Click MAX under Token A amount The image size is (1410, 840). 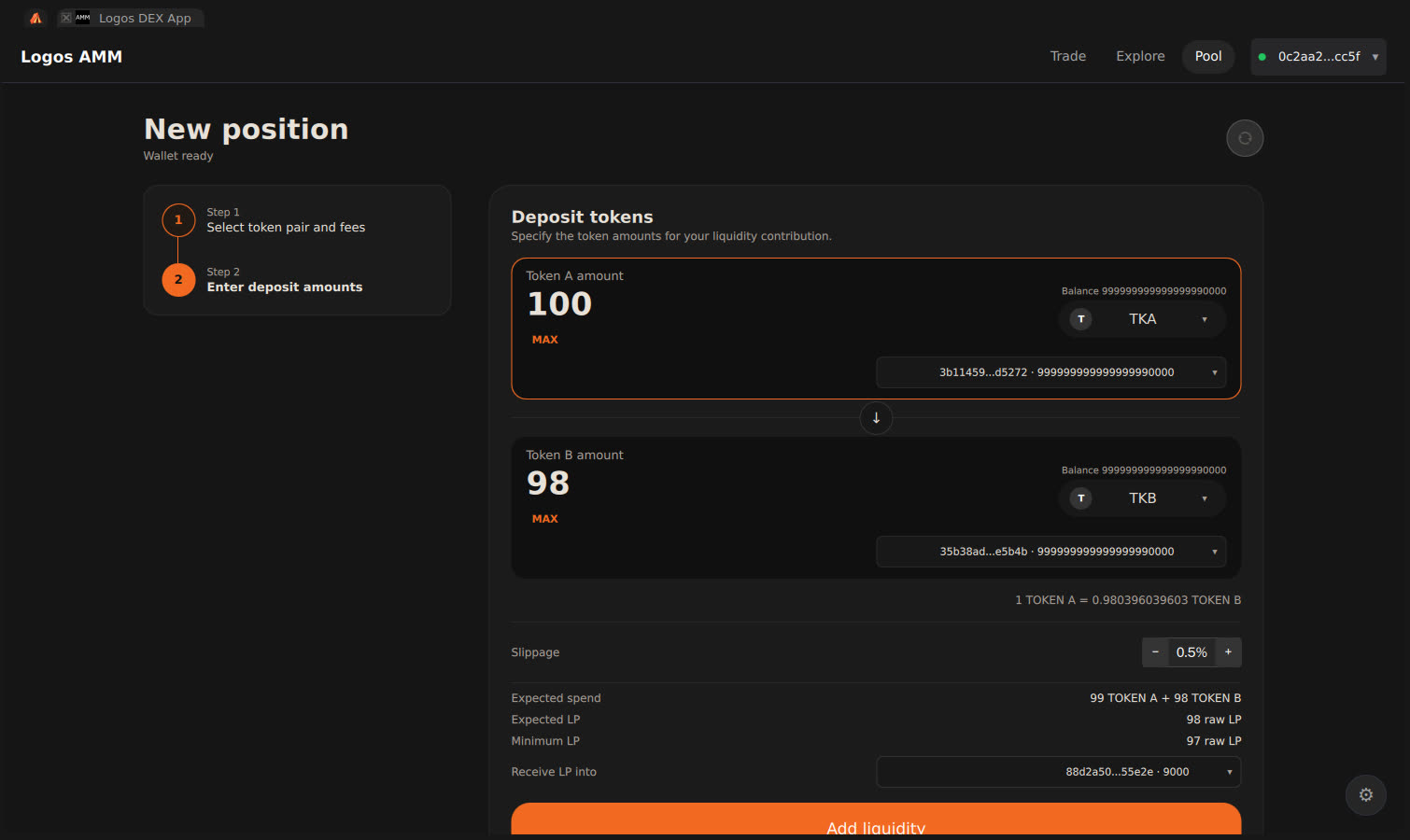(x=545, y=340)
